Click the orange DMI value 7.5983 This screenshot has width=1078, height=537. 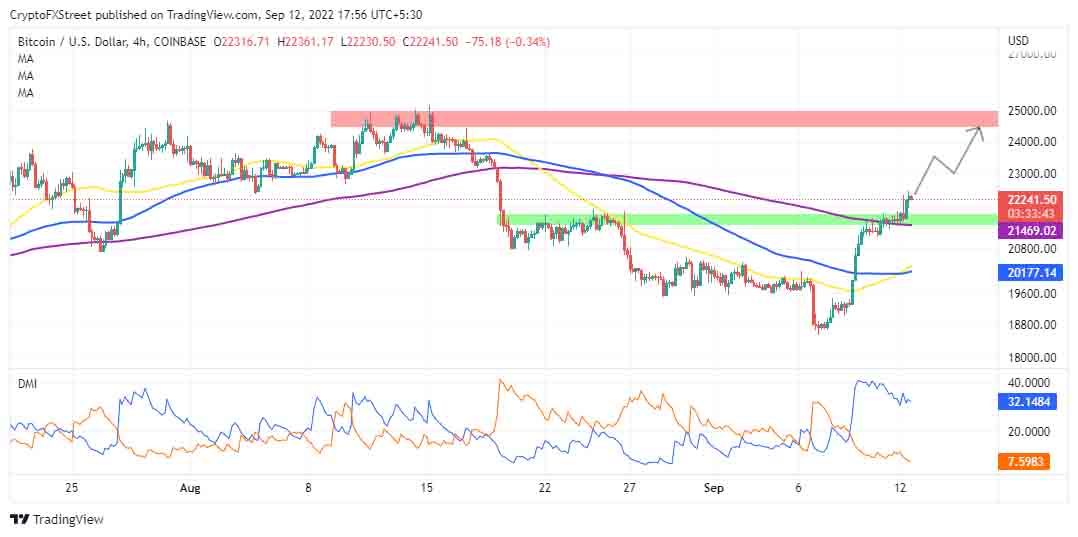[x=1024, y=461]
